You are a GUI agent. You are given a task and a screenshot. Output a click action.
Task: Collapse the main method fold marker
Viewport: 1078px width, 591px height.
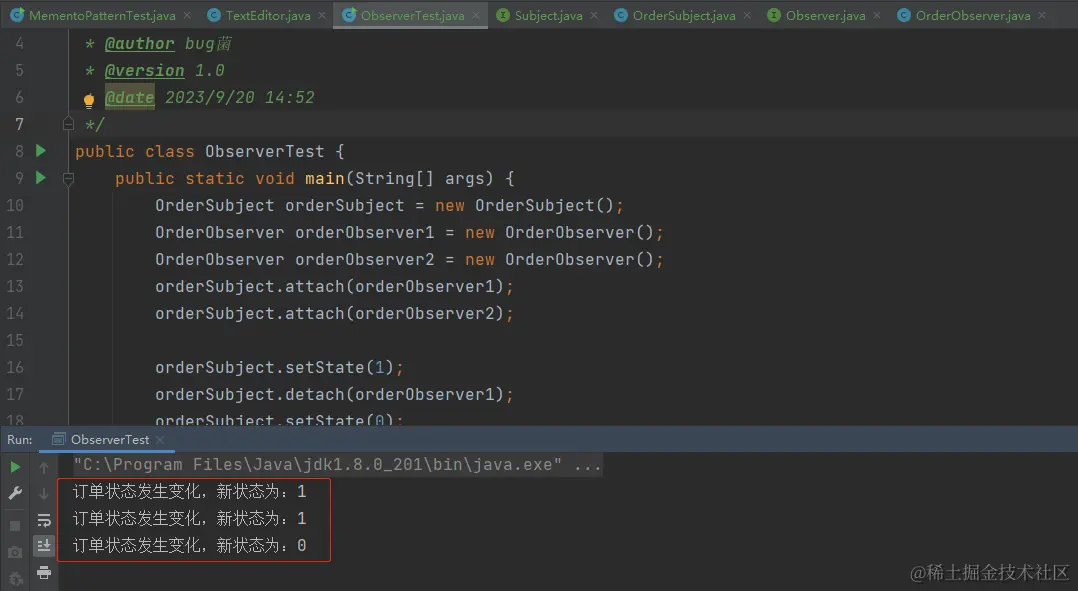click(68, 179)
